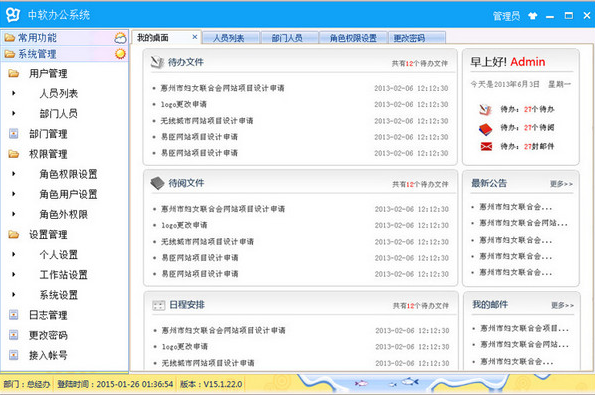Select 日志管理 in the sidebar
The image size is (595, 395).
click(x=48, y=315)
